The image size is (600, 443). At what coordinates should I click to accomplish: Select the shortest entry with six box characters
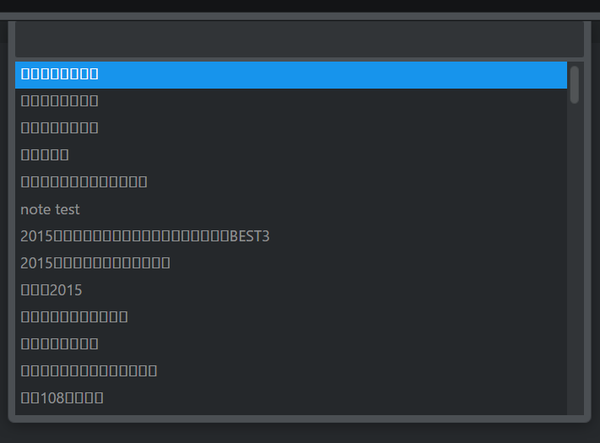[291, 155]
